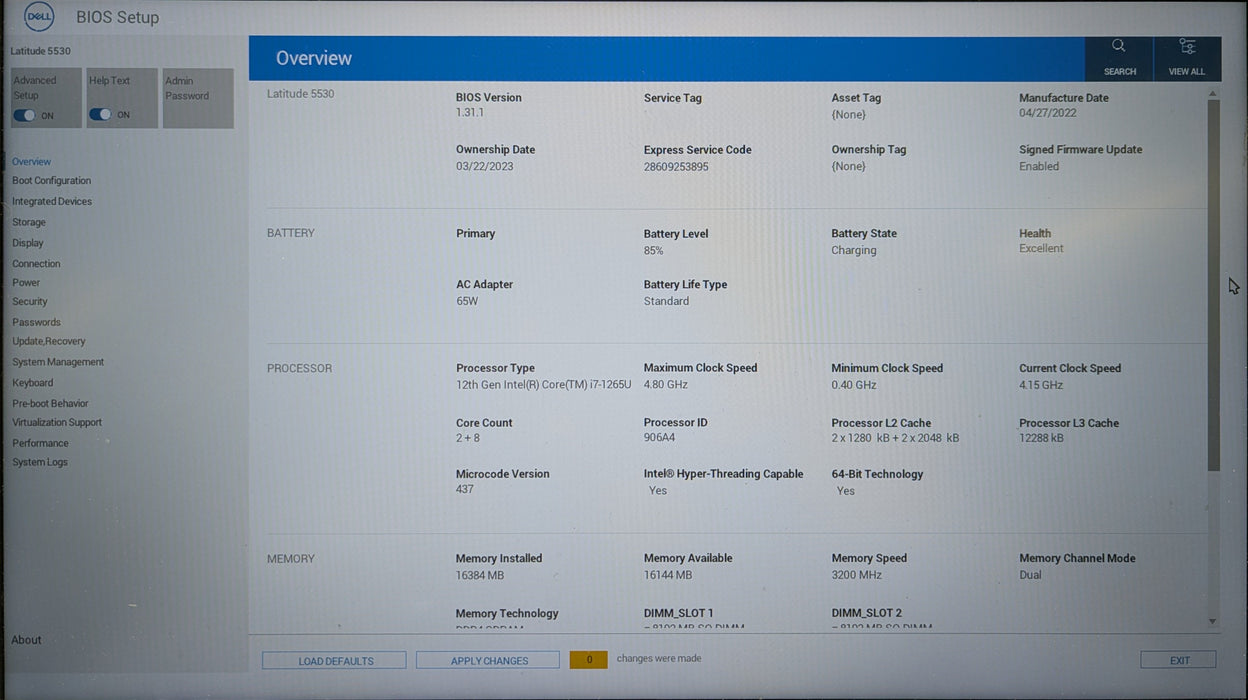Click Processor ID 906A4
Viewport: 1248px width, 700px height.
click(x=659, y=438)
